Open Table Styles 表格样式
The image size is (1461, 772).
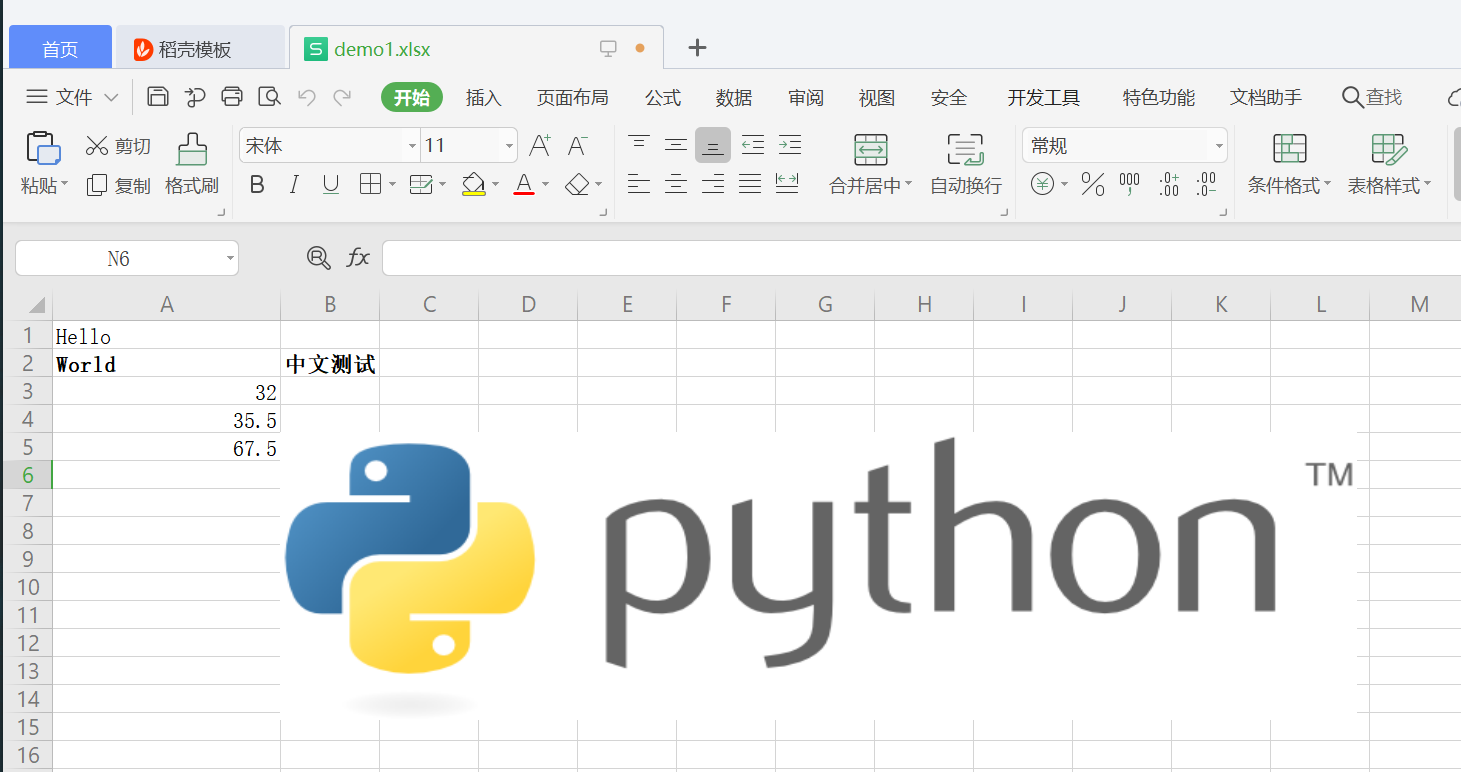click(x=1389, y=165)
